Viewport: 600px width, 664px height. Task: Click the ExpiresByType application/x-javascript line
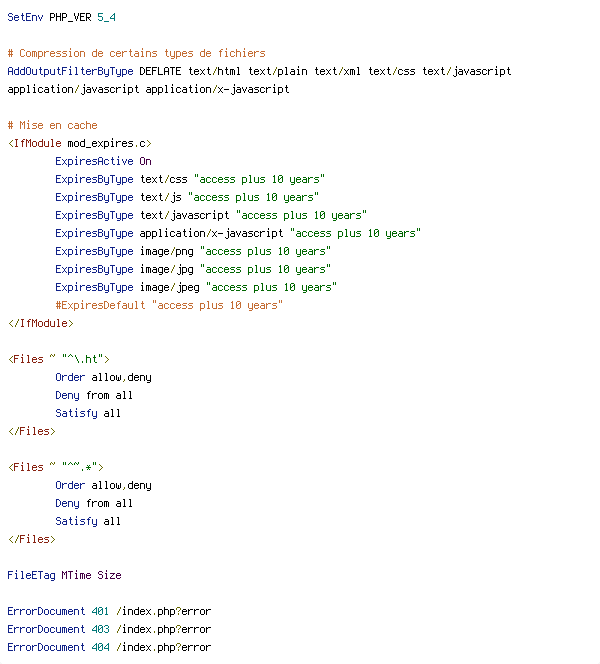[237, 233]
